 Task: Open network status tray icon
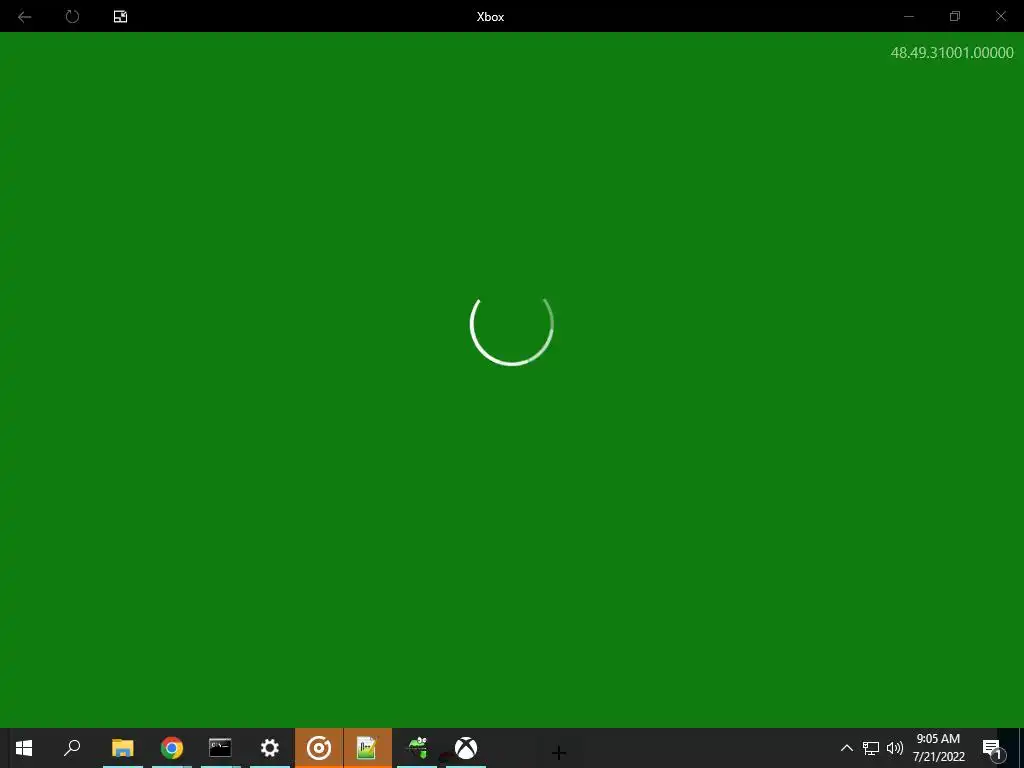(871, 748)
